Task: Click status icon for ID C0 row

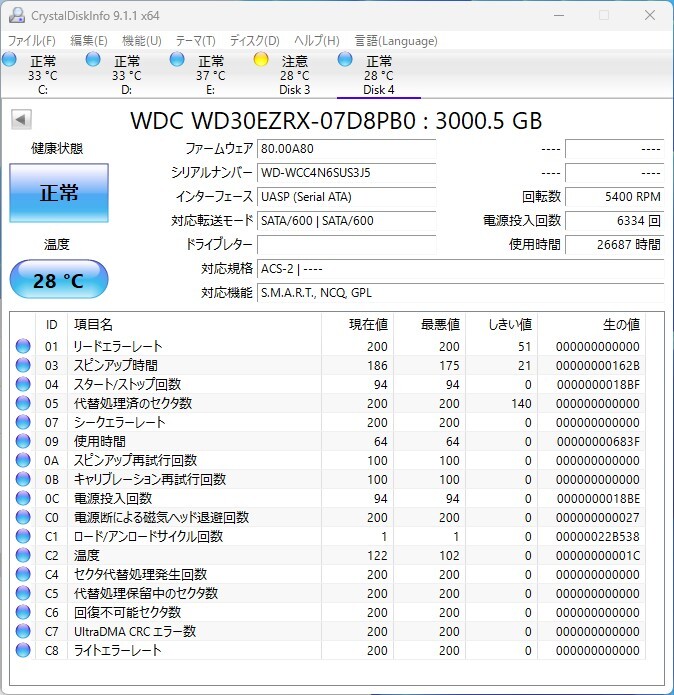Action: [23, 517]
